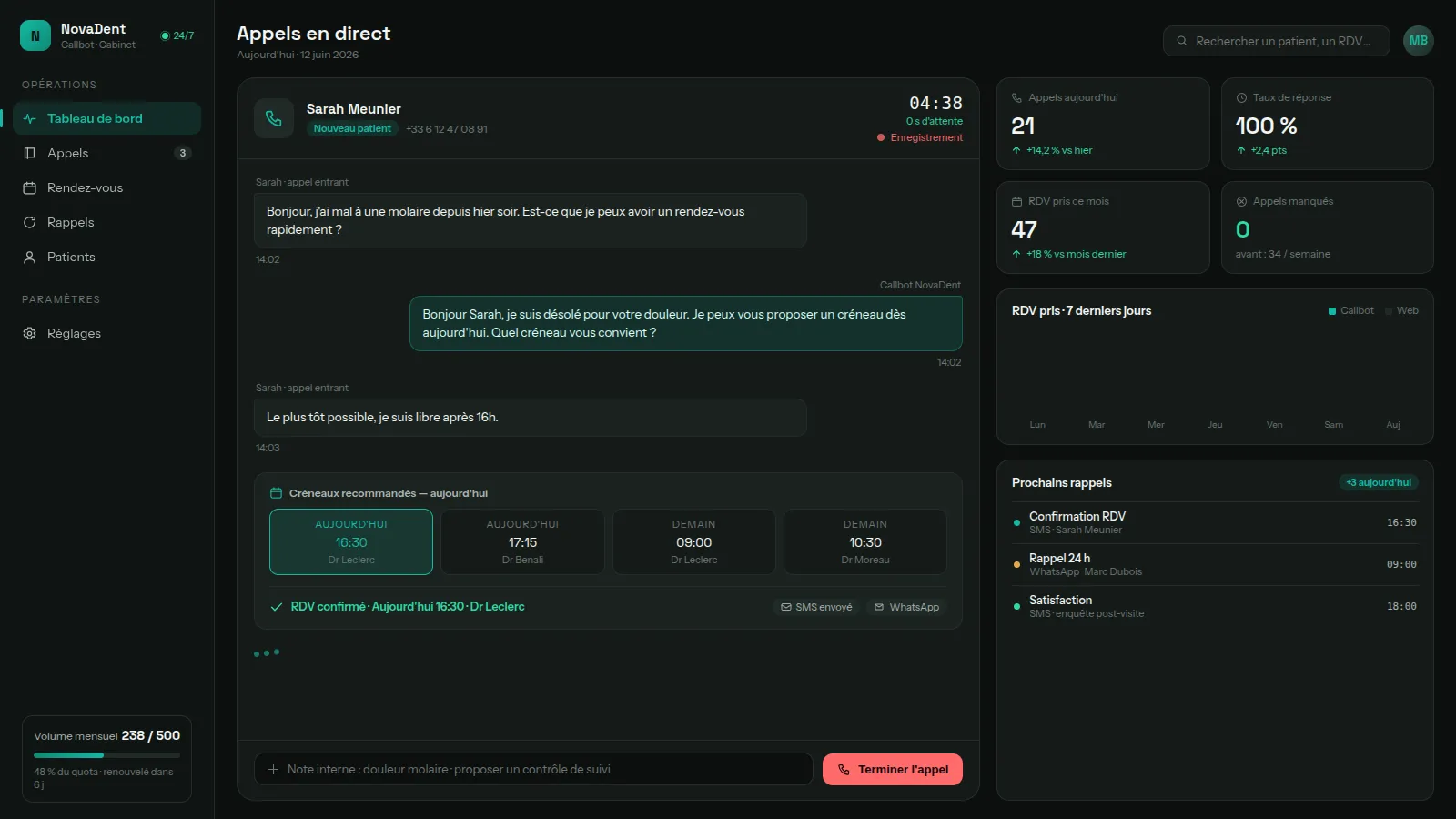
Task: Select the Aujourd'hui 16:30 Dr Leclerc slot
Action: tap(351, 541)
